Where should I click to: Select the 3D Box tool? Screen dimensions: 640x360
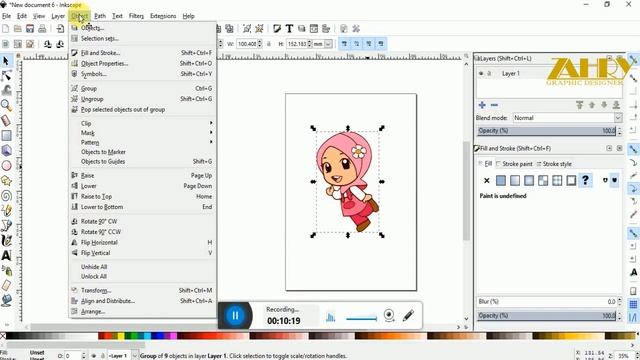(x=6, y=150)
